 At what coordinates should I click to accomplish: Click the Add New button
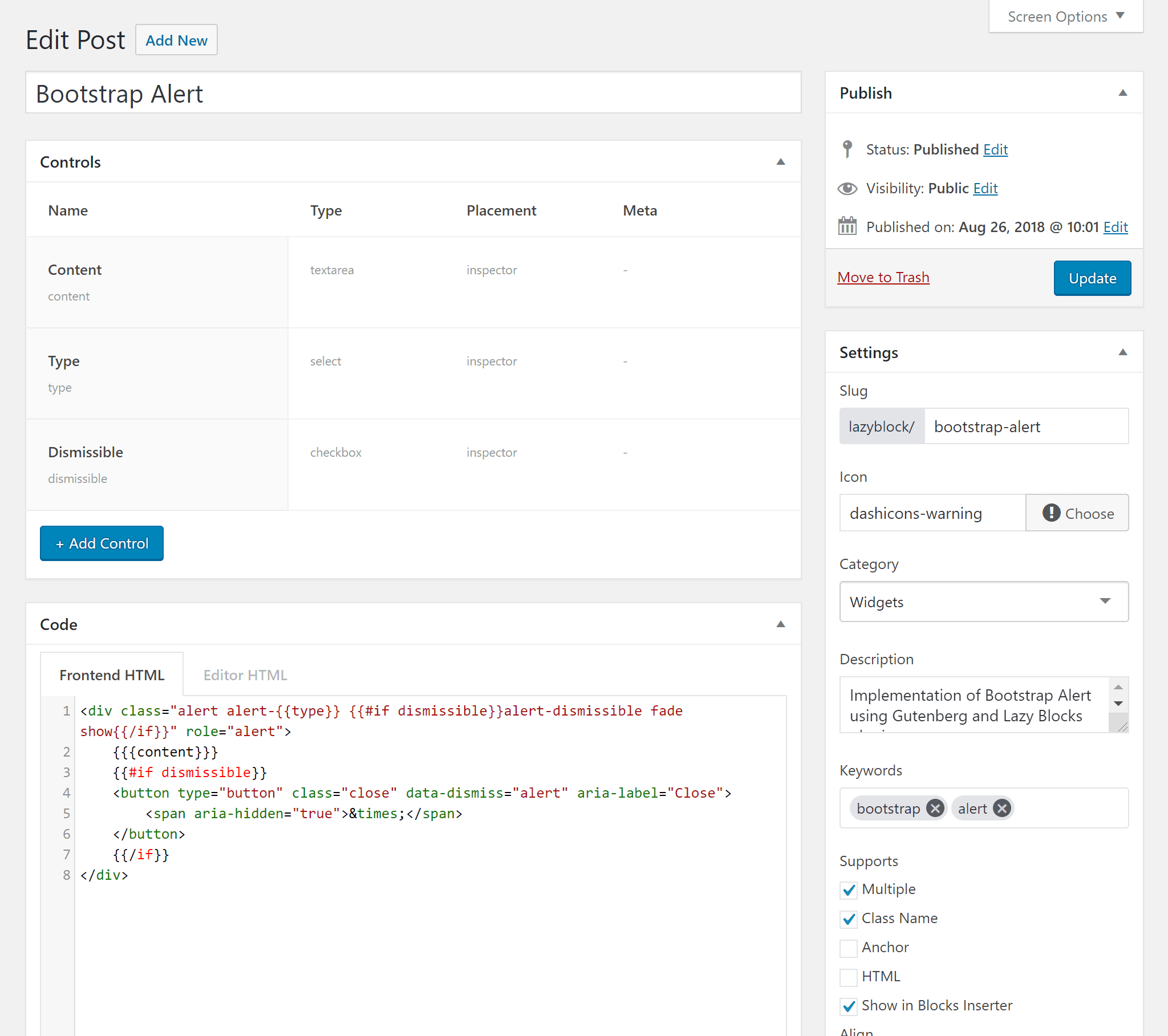(176, 40)
